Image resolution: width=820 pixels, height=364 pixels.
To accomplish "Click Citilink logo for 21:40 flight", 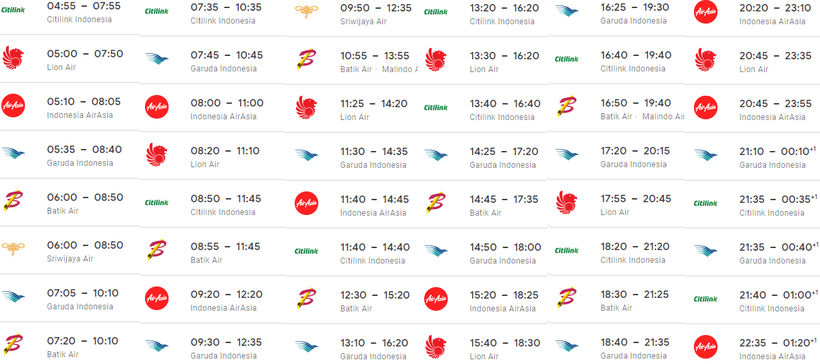I will 705,299.
